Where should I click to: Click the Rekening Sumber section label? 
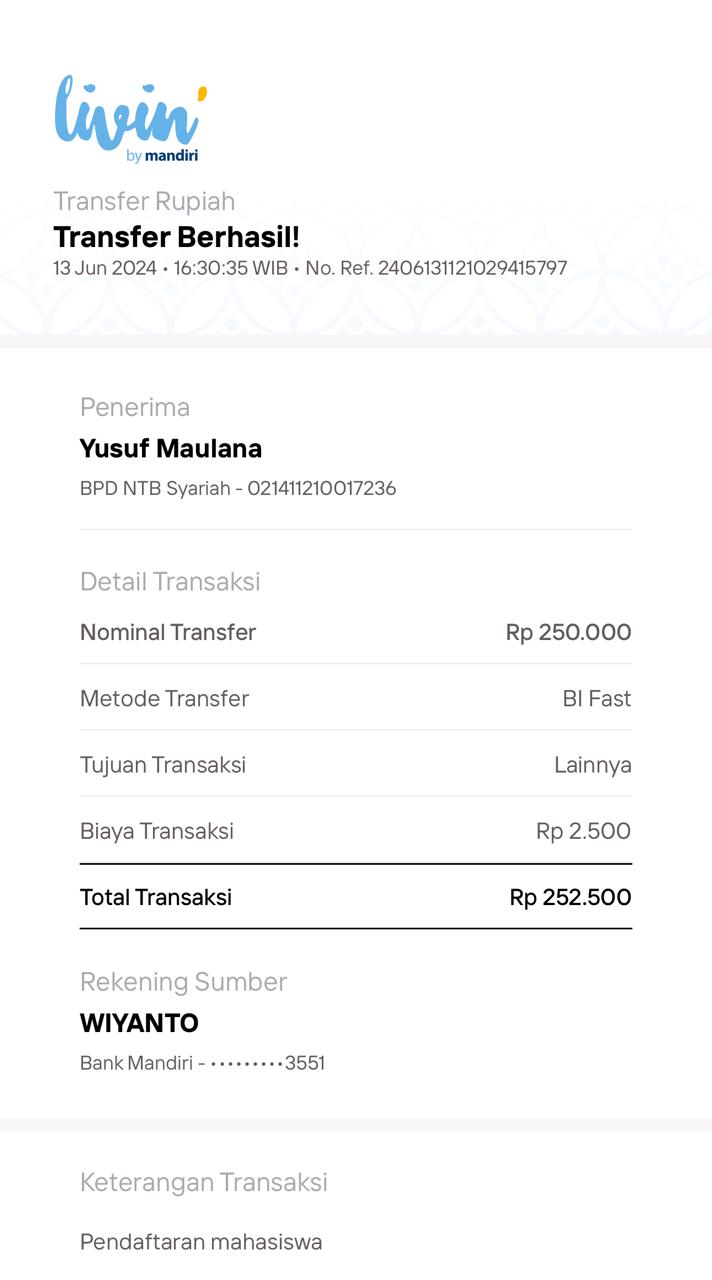tap(183, 982)
